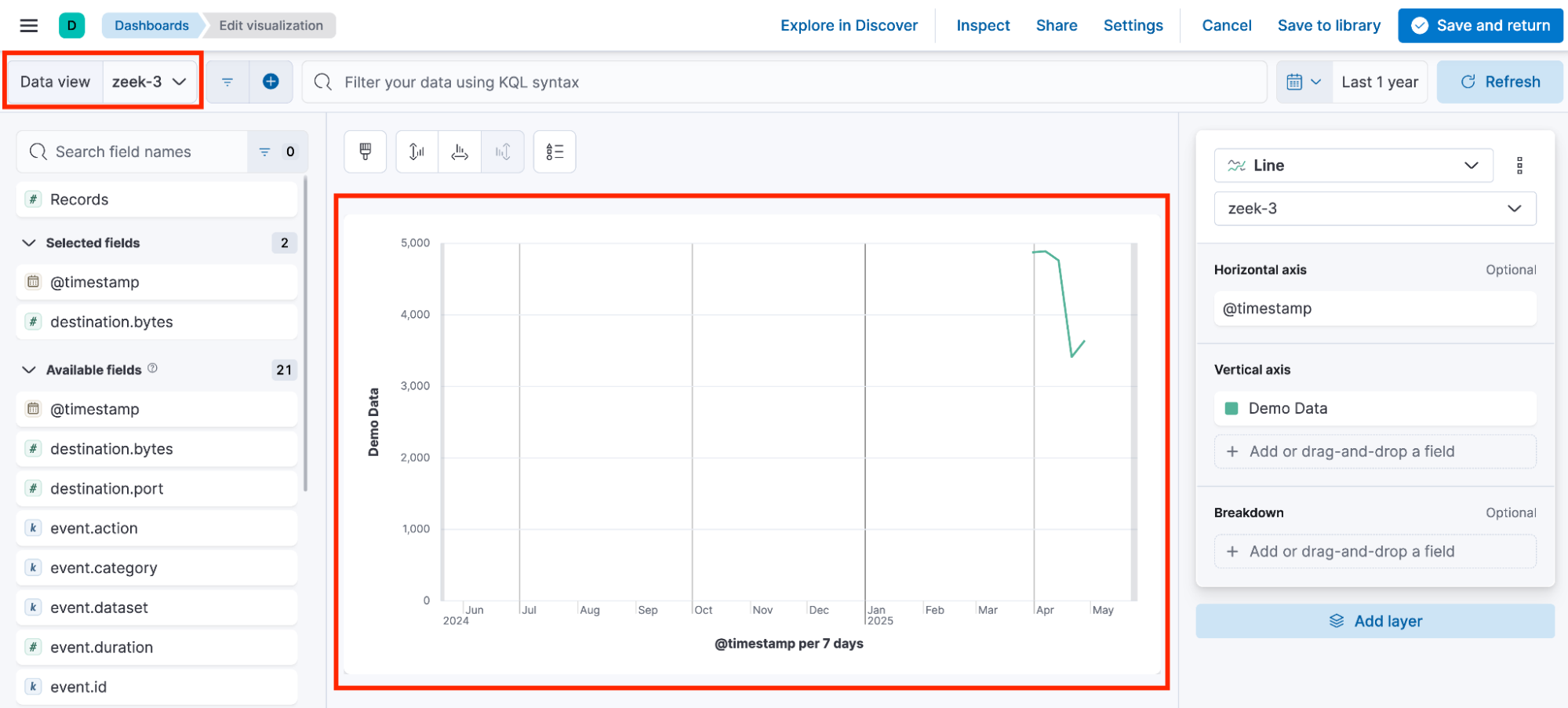Open right axis settings icon
Viewport: 1568px width, 708px height.
tap(503, 151)
